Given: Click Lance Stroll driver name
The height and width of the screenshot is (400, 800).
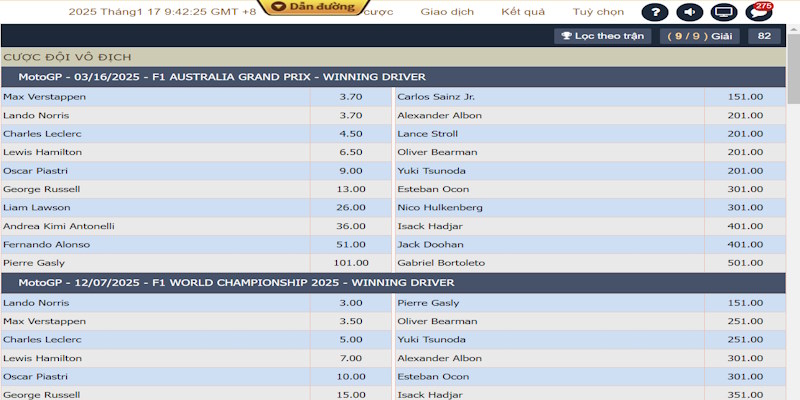Looking at the screenshot, I should click(428, 134).
